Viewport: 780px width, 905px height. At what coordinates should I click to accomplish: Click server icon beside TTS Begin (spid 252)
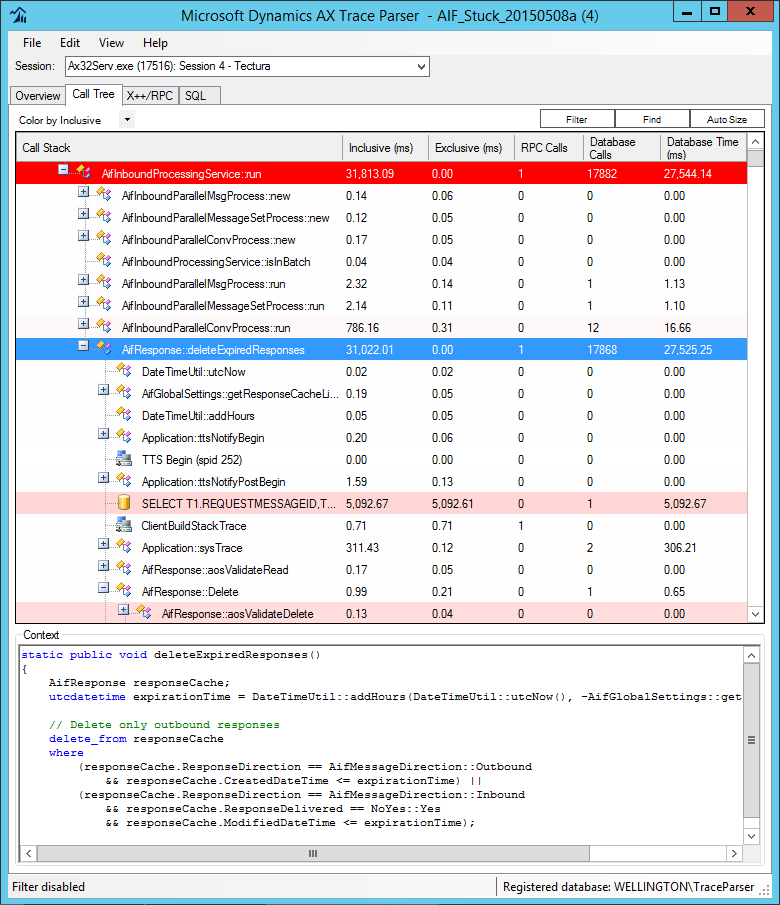pos(124,459)
